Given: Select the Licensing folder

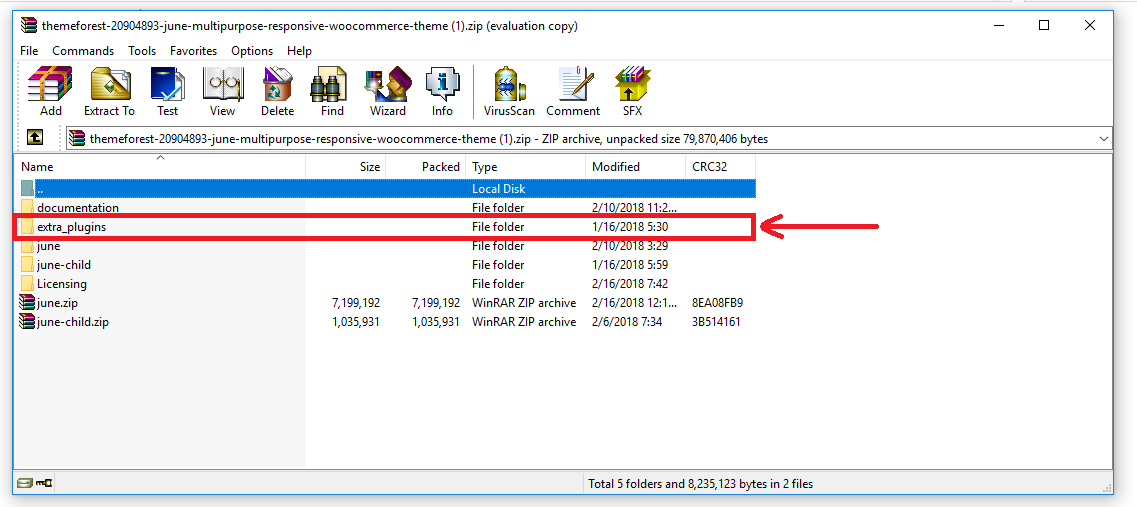Looking at the screenshot, I should 386,284.
